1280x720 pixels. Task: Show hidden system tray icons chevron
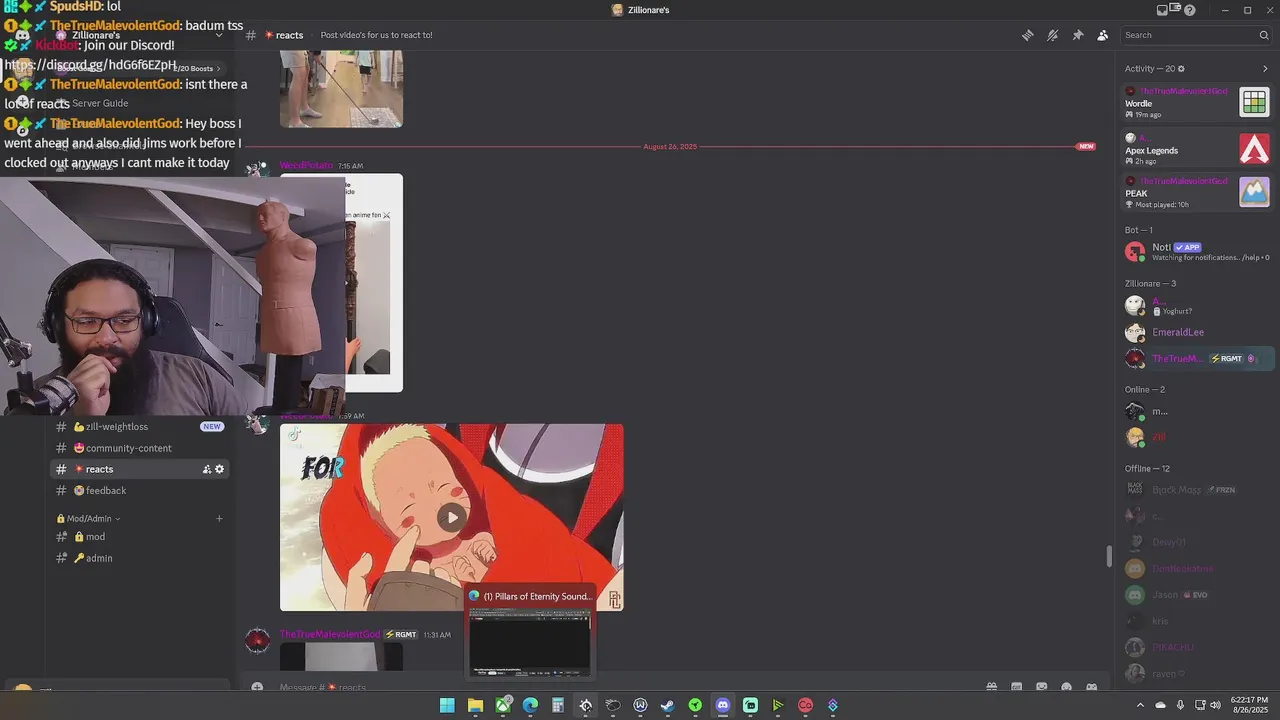tap(1140, 705)
